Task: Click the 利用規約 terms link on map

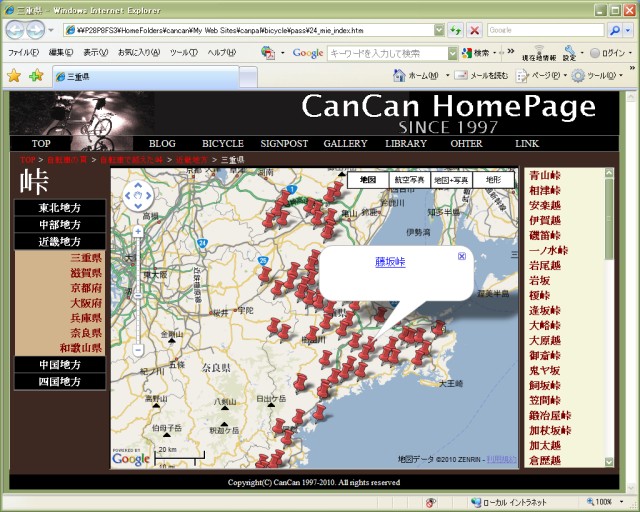Action: pos(502,459)
